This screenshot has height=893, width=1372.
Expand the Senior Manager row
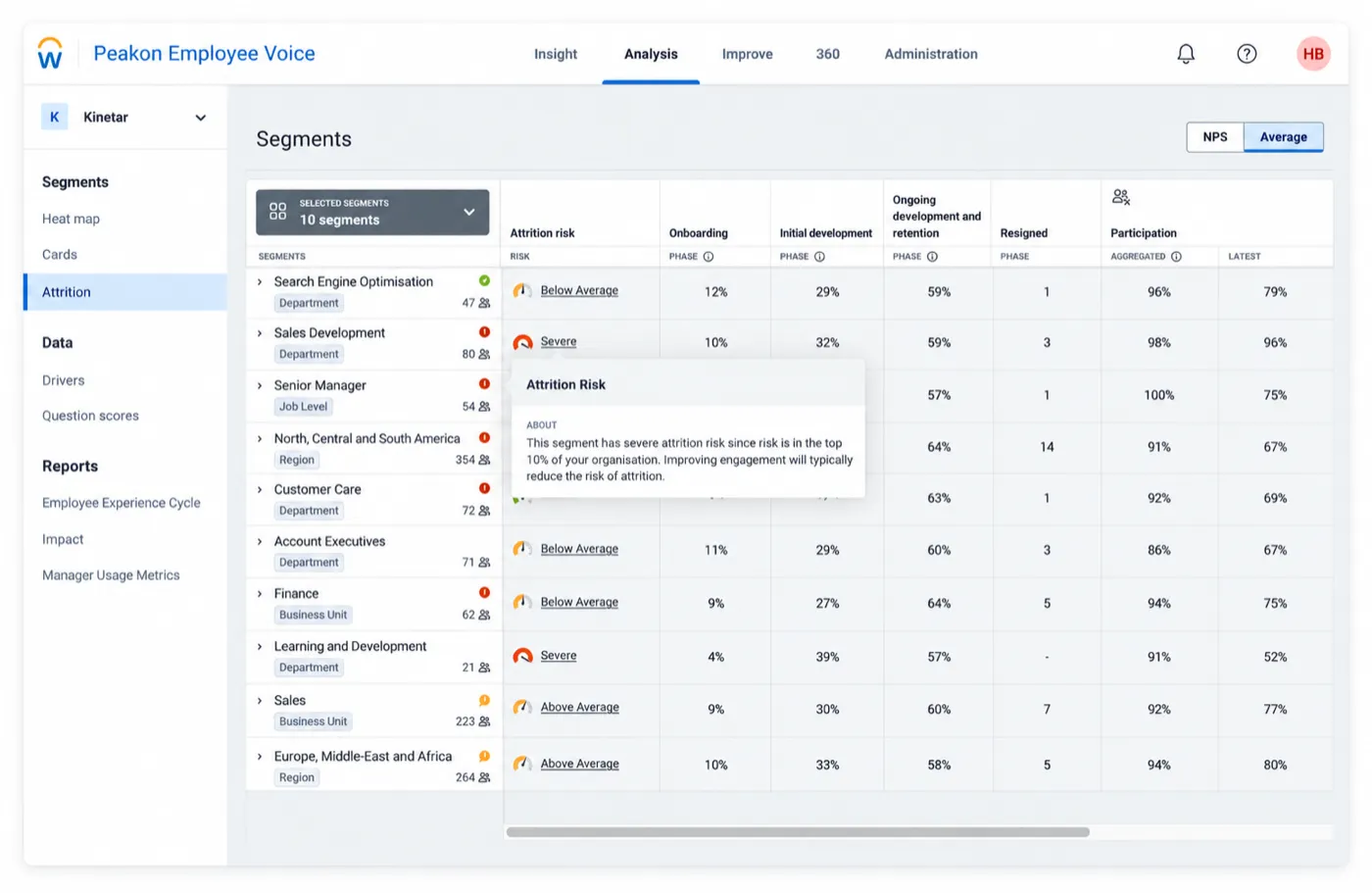coord(260,386)
